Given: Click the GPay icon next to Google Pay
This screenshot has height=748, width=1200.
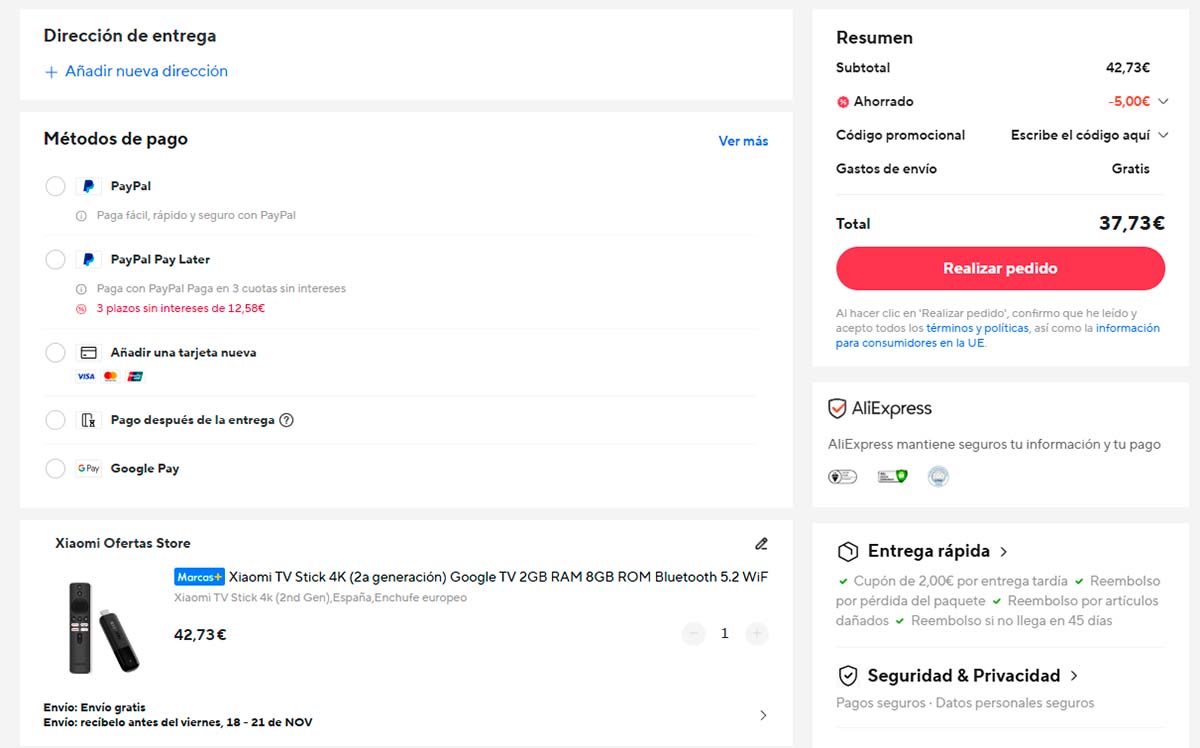Looking at the screenshot, I should point(88,468).
